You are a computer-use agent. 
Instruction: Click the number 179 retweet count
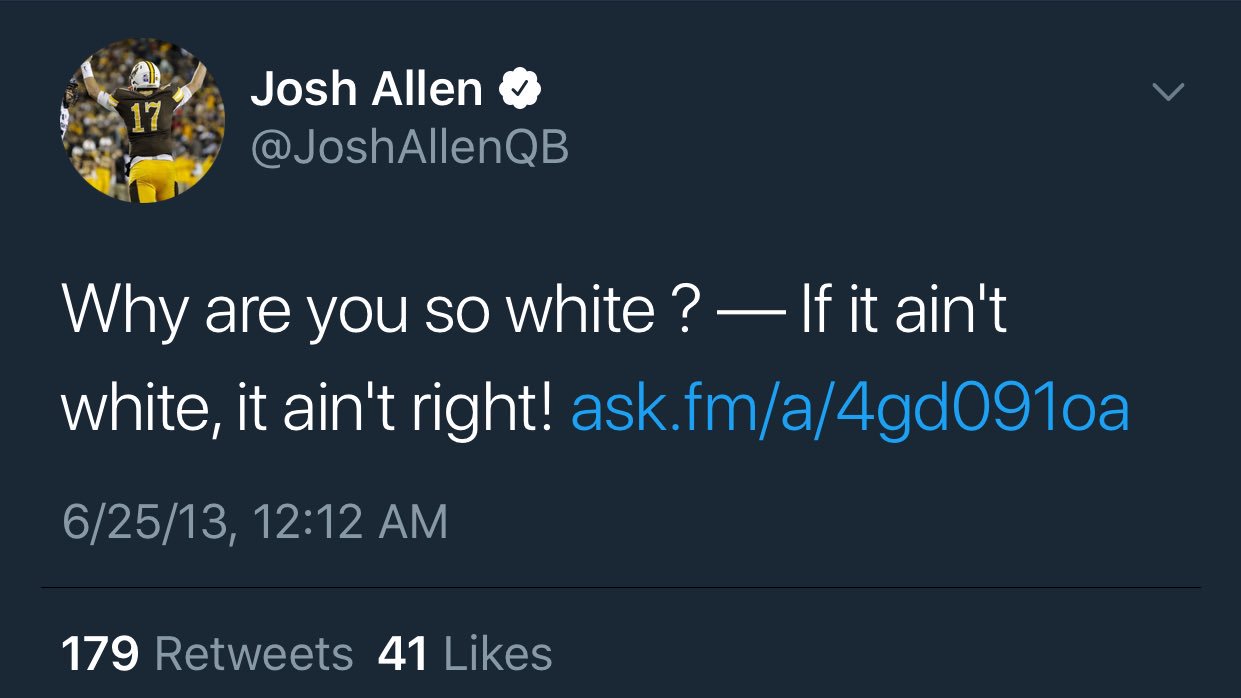(100, 655)
